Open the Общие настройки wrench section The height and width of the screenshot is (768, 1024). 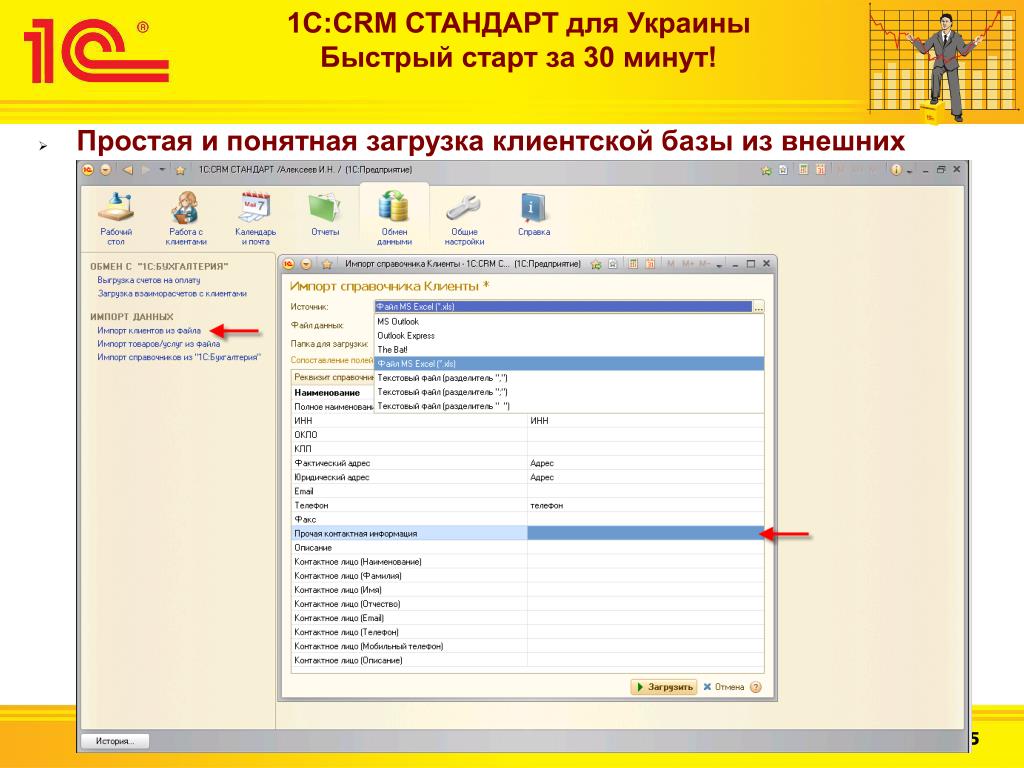[x=464, y=218]
